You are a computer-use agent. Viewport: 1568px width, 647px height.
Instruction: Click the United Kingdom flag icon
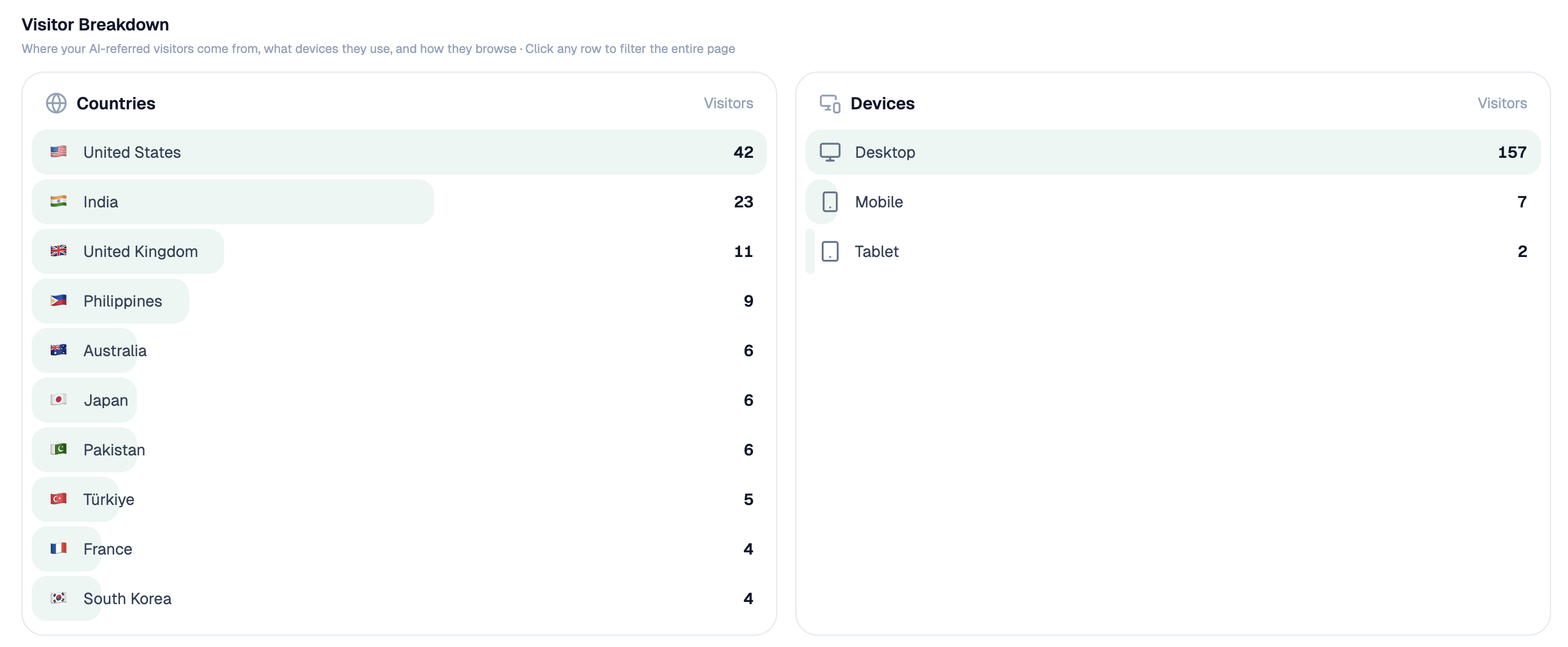tap(59, 251)
